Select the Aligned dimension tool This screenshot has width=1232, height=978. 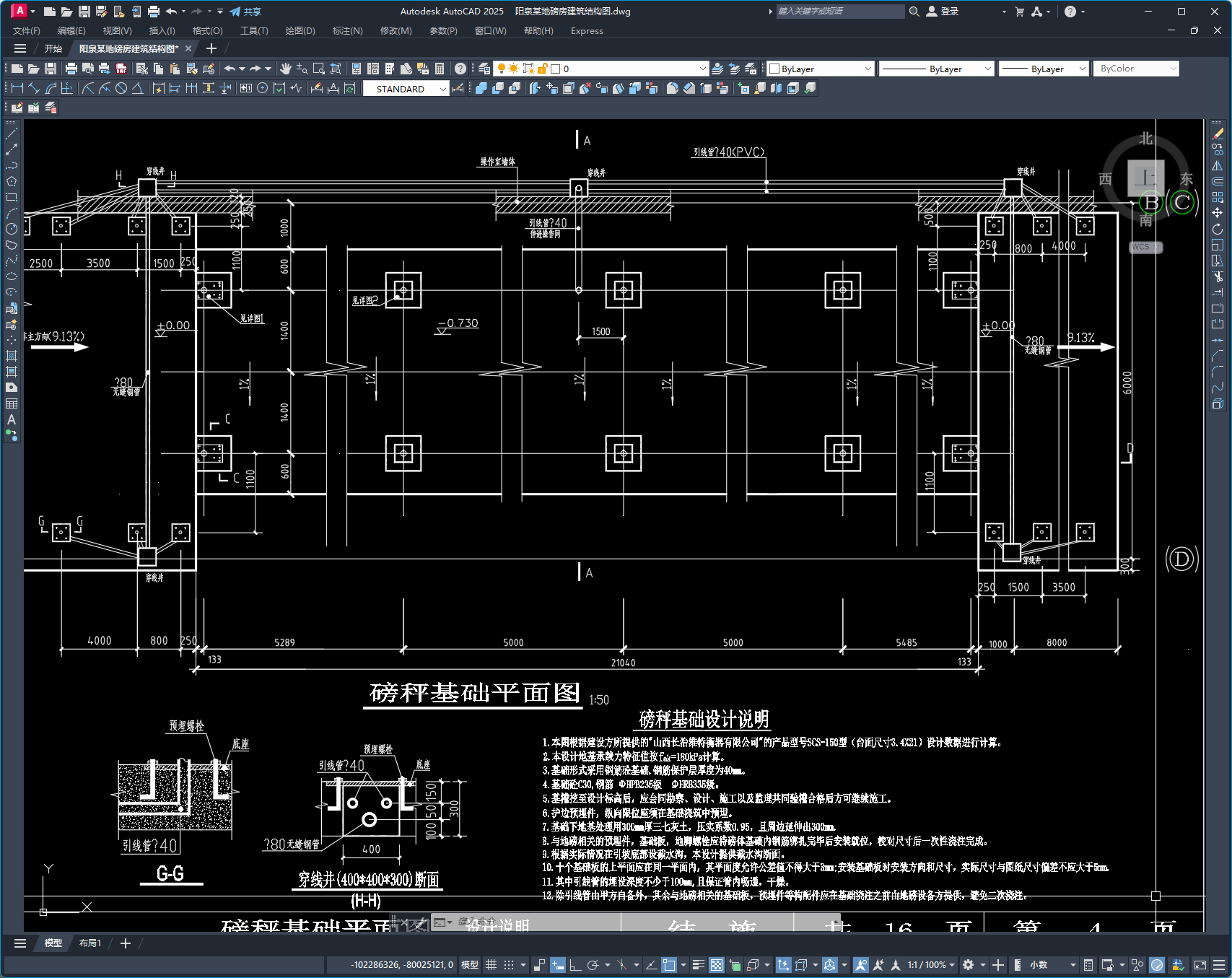(34, 88)
